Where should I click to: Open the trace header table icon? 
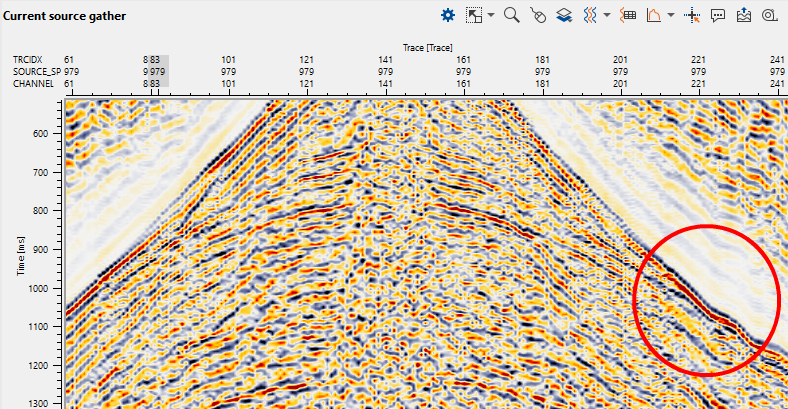629,15
